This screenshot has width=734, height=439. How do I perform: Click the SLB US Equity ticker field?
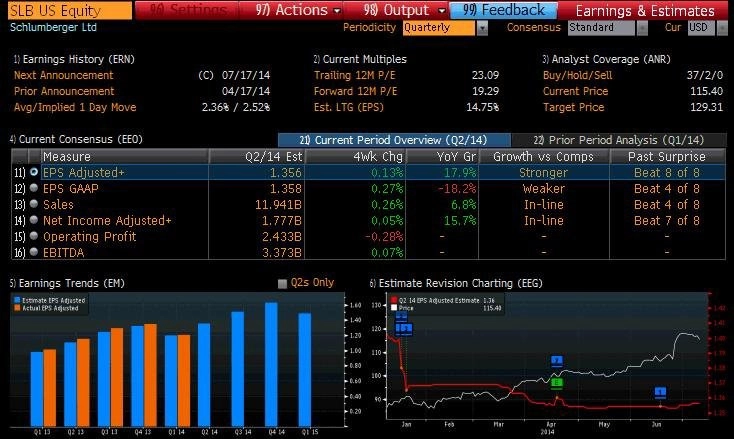70,10
